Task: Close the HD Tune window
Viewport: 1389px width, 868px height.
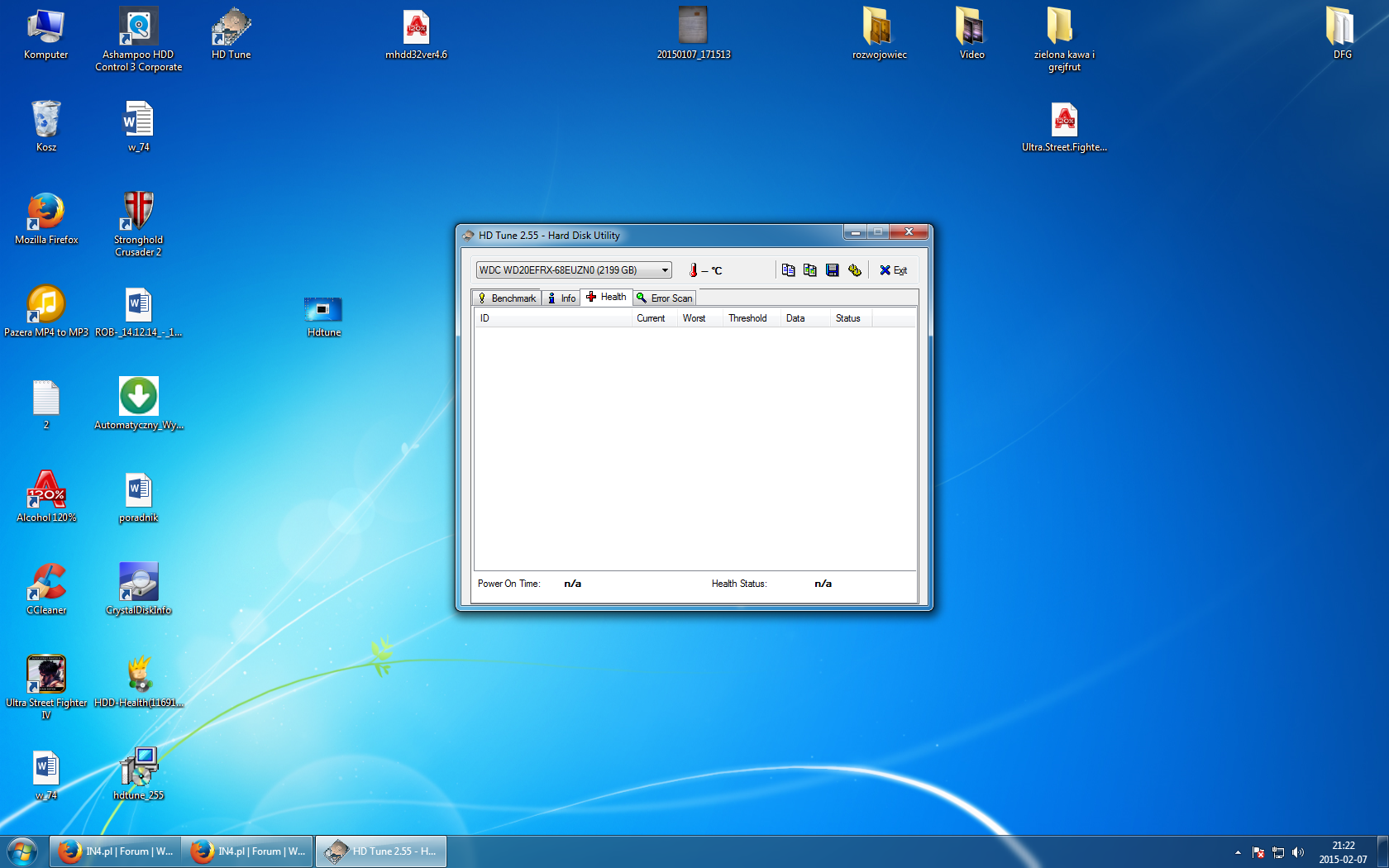Action: pyautogui.click(x=909, y=232)
